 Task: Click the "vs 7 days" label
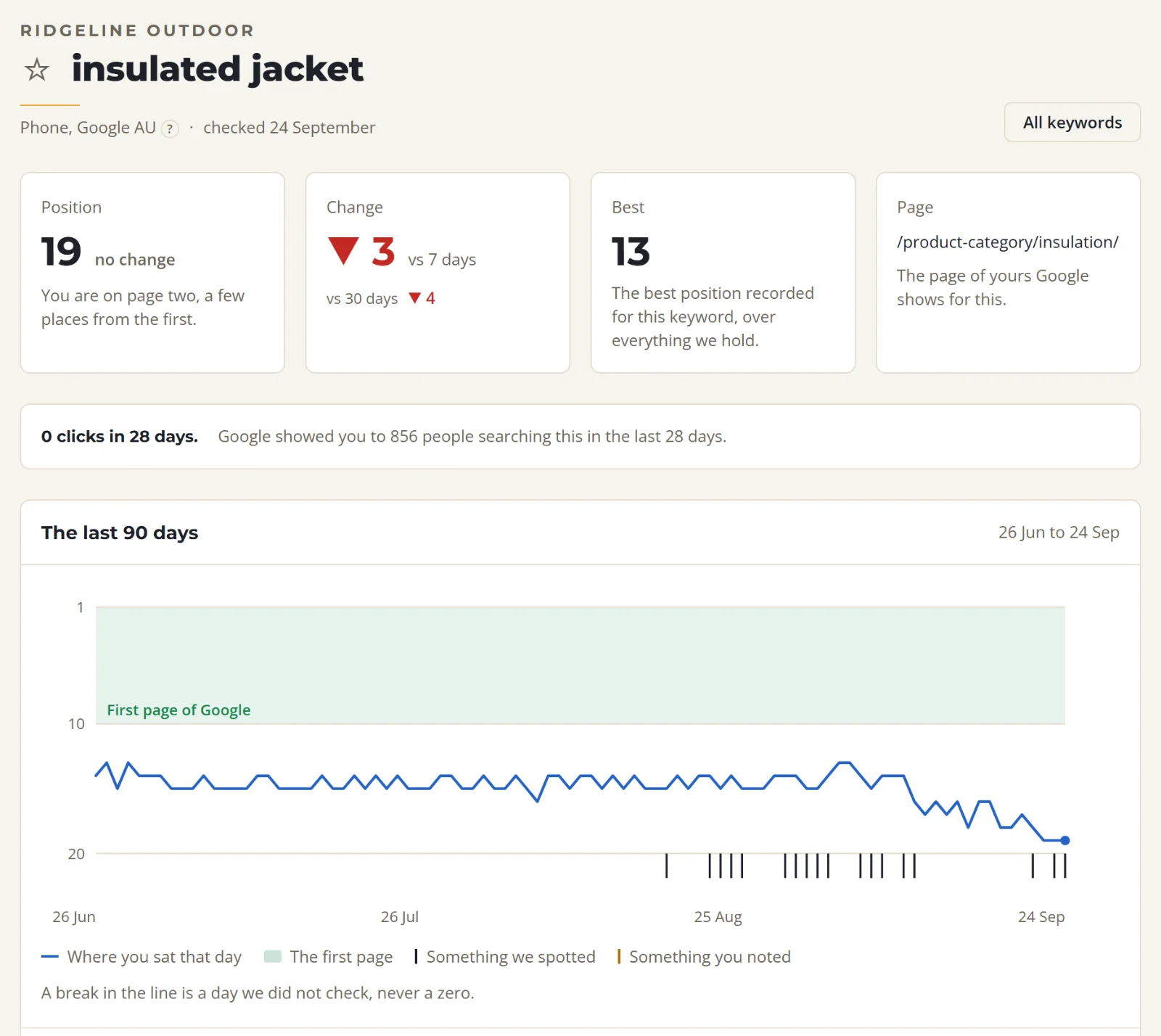pyautogui.click(x=442, y=260)
